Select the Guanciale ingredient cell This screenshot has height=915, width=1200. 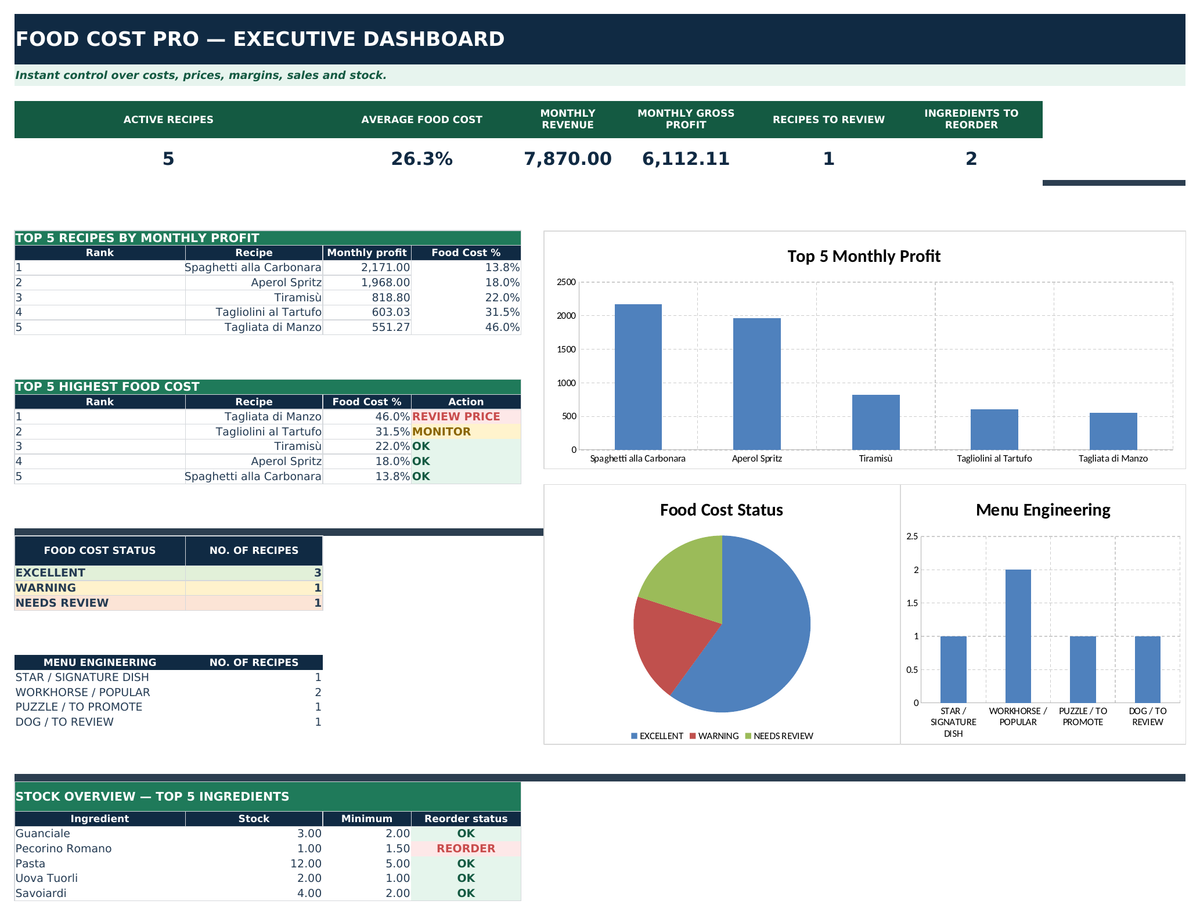100,833
